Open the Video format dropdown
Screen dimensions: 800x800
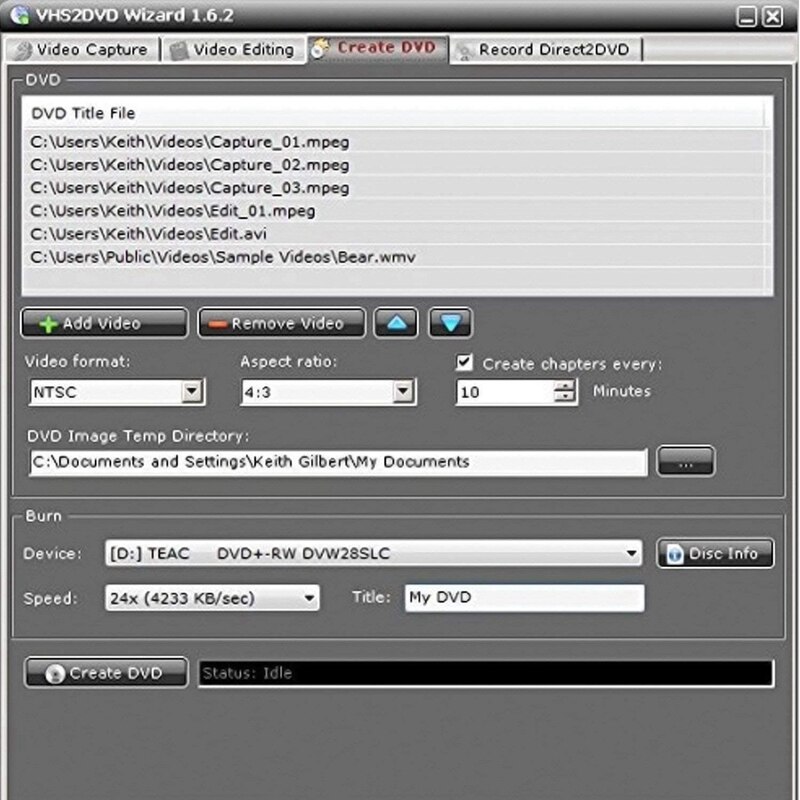click(192, 391)
